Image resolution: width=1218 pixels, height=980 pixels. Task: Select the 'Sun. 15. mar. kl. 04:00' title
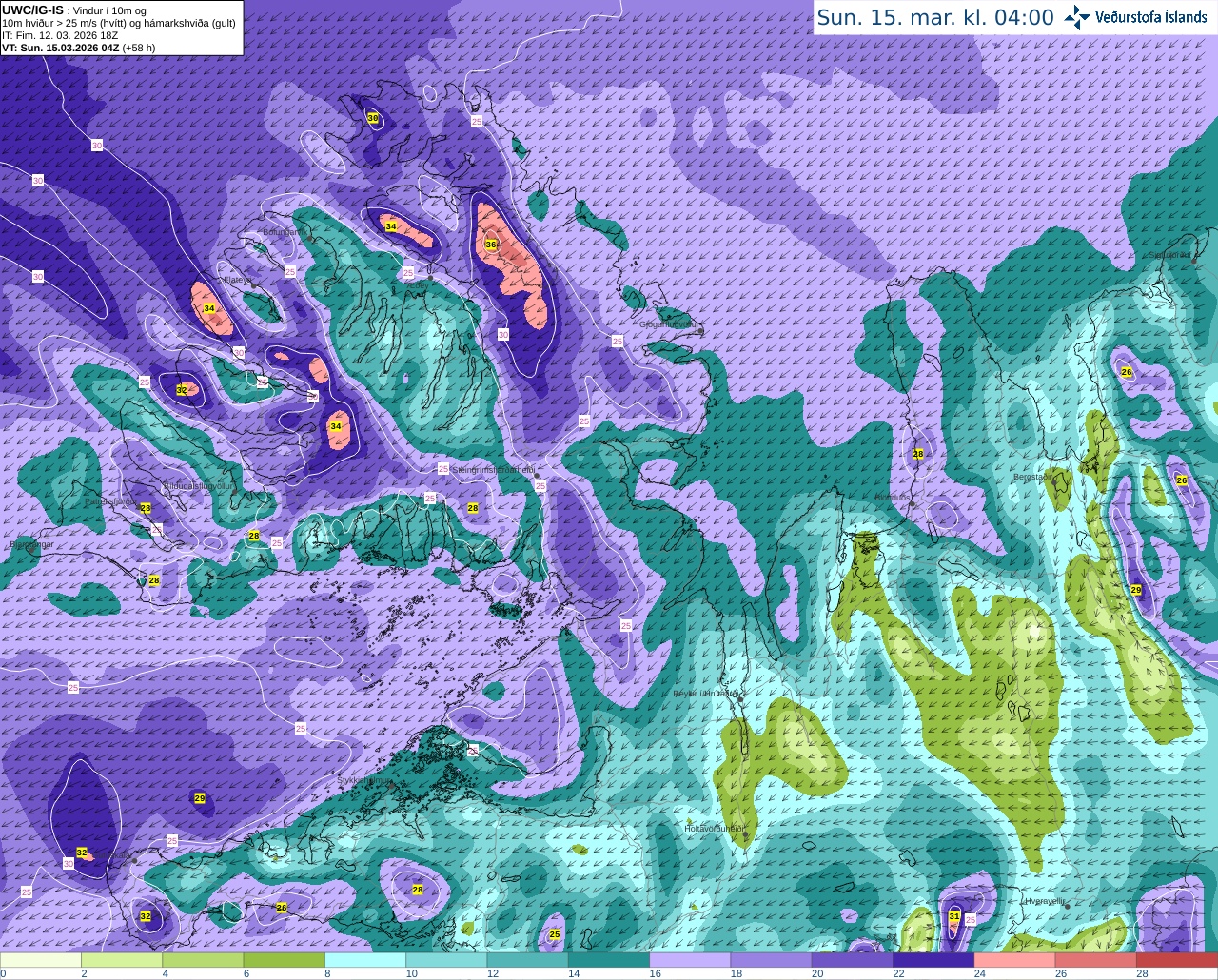tap(935, 17)
